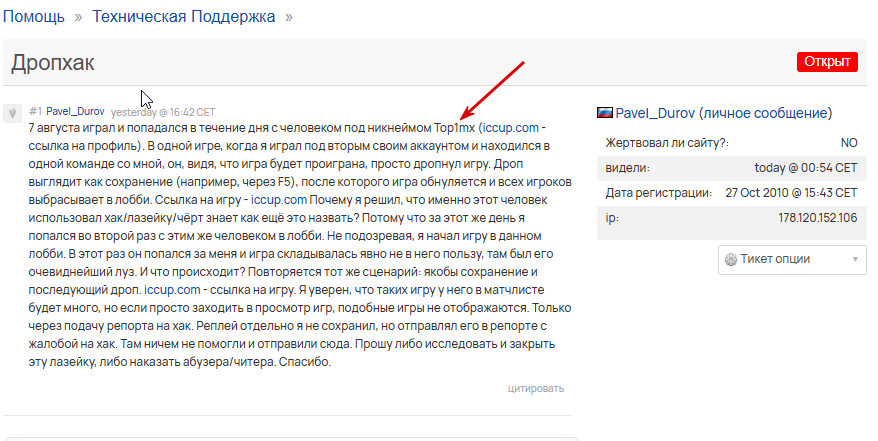Click registration date 27 Oct 2010 @ 15:43 CET
The width and height of the screenshot is (878, 441).
(791, 193)
